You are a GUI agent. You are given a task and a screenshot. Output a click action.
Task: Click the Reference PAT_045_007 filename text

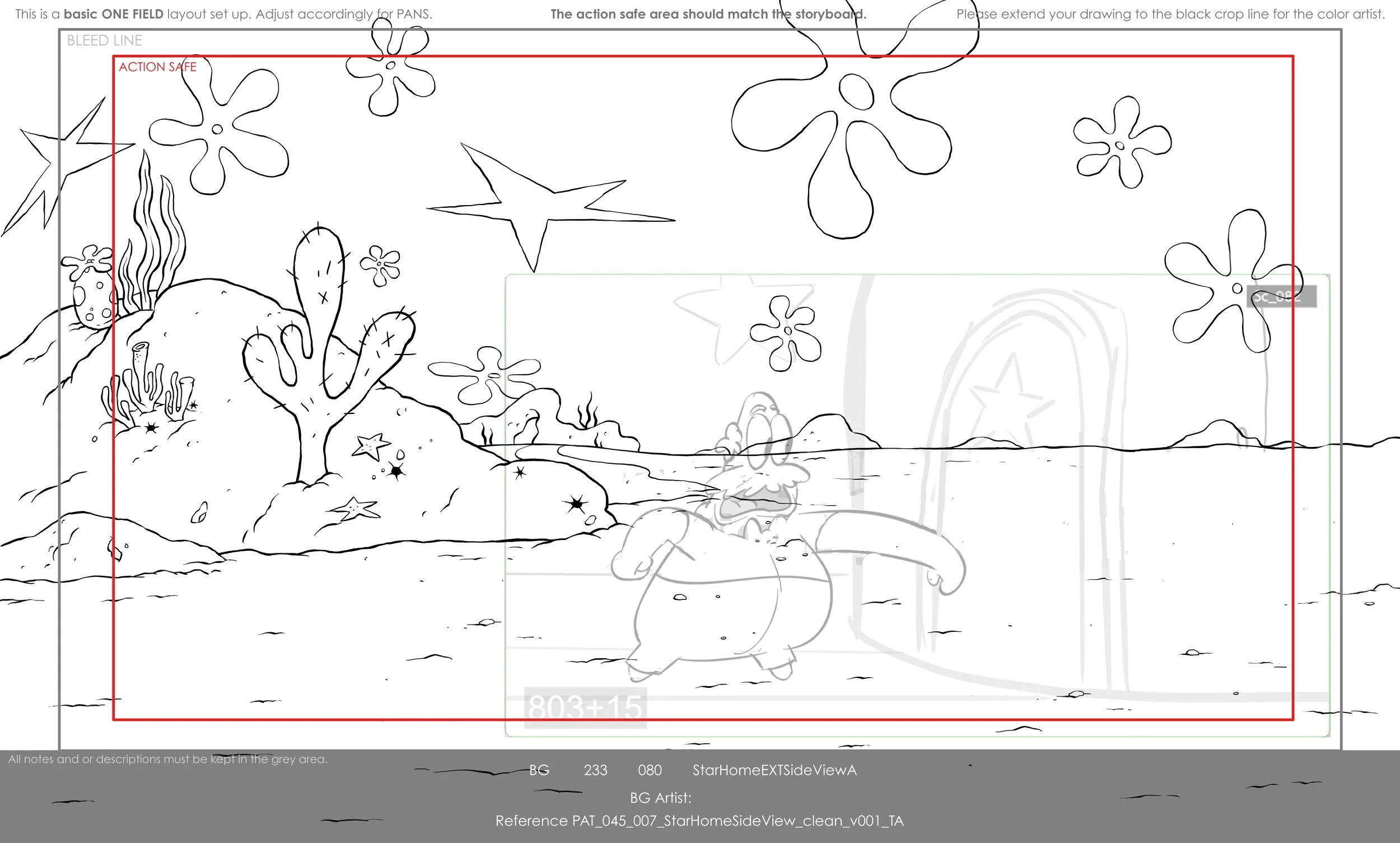pos(699,821)
